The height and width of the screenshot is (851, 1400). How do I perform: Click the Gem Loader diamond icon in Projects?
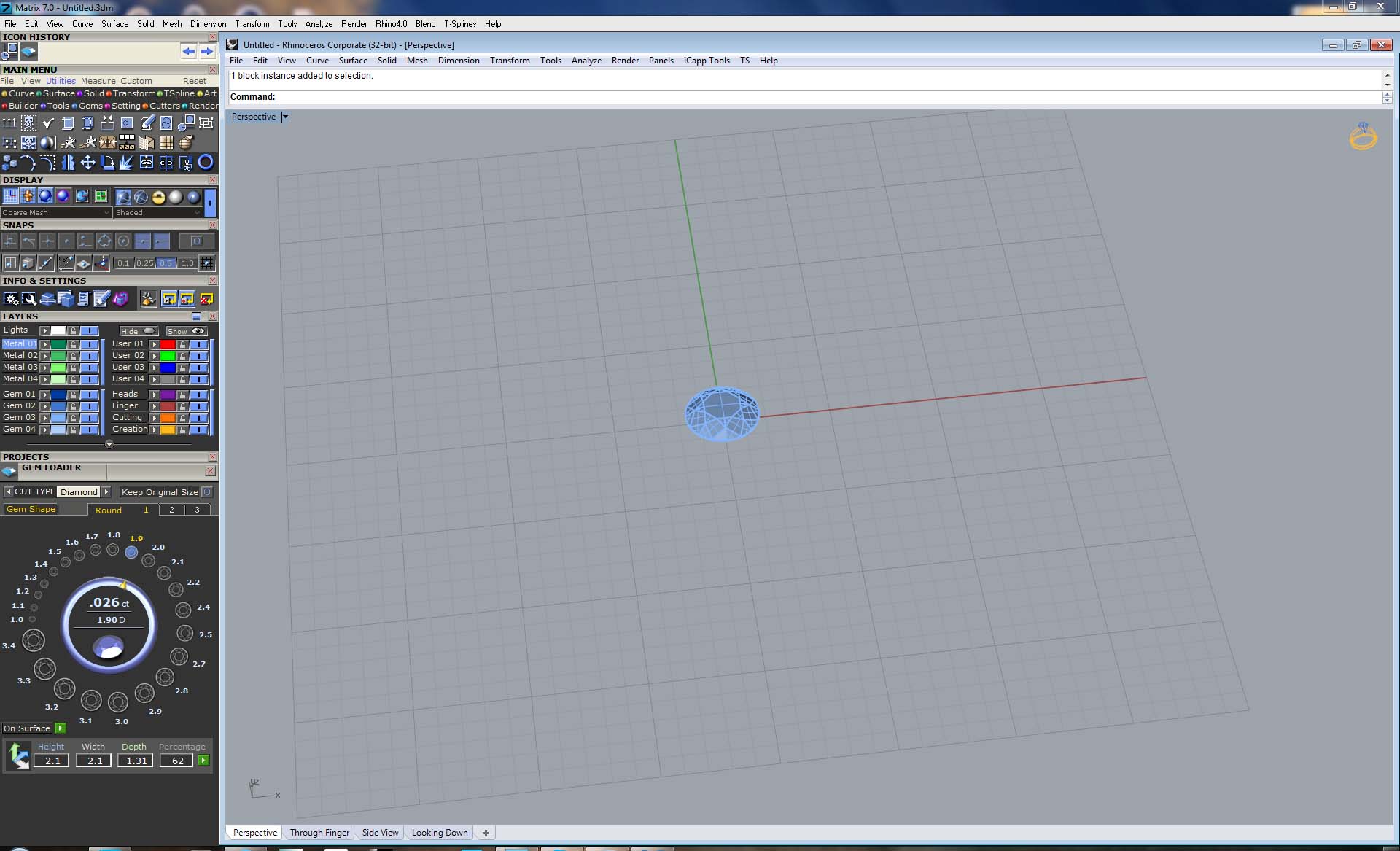[9, 471]
